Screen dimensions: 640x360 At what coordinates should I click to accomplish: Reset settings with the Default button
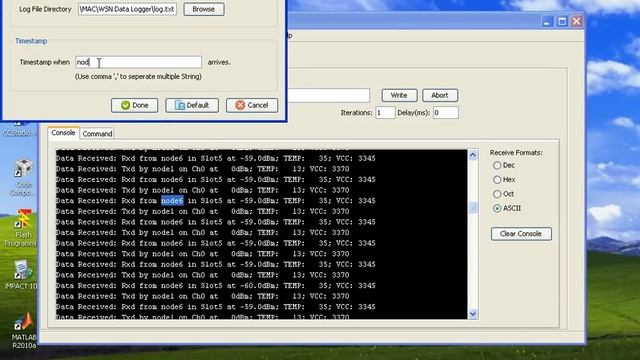[x=192, y=105]
